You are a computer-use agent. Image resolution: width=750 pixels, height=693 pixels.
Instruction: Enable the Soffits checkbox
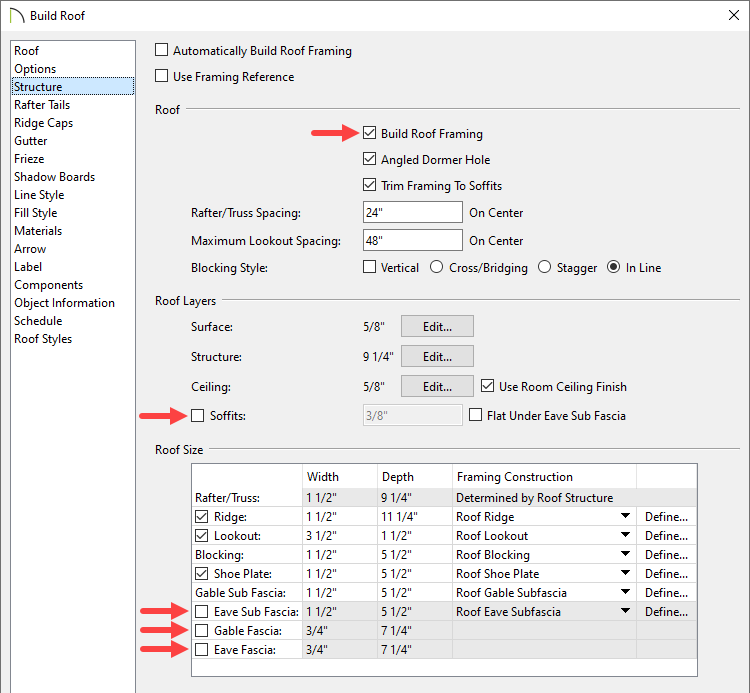click(198, 415)
